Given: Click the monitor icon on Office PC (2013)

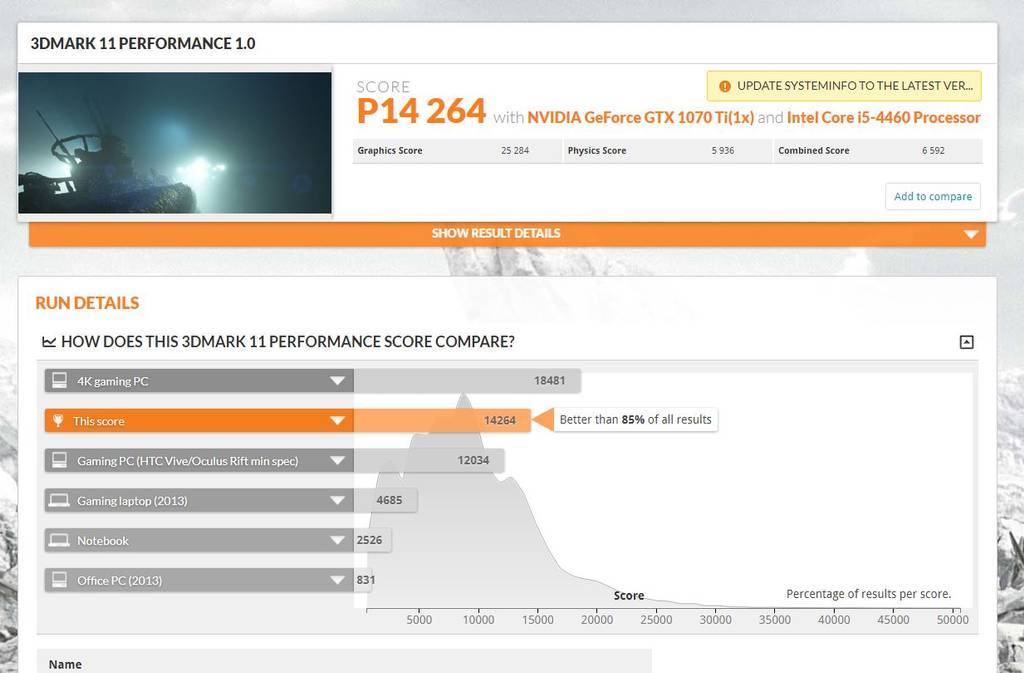Looking at the screenshot, I should (59, 580).
